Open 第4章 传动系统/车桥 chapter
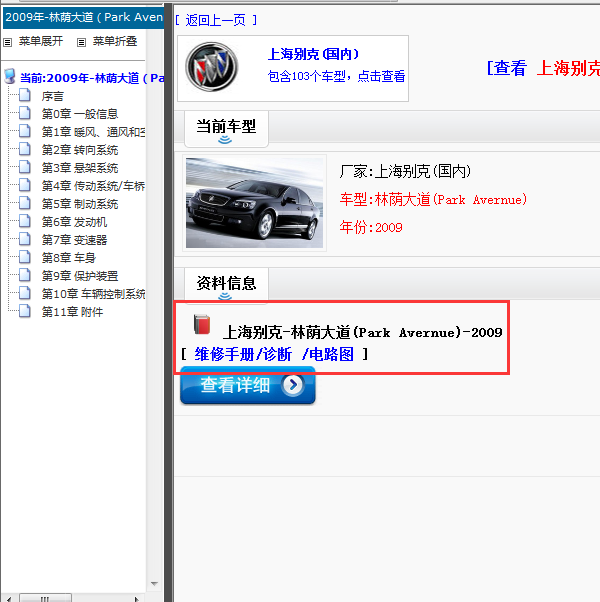Screen dimensions: 600x602 93,186
